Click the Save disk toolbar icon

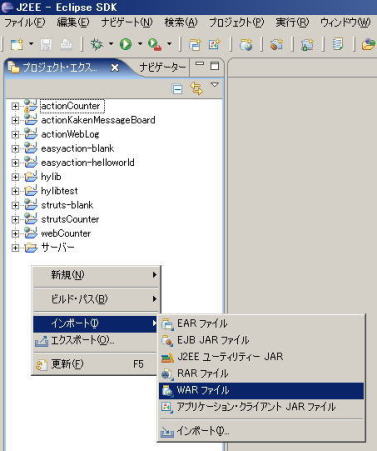click(x=46, y=44)
